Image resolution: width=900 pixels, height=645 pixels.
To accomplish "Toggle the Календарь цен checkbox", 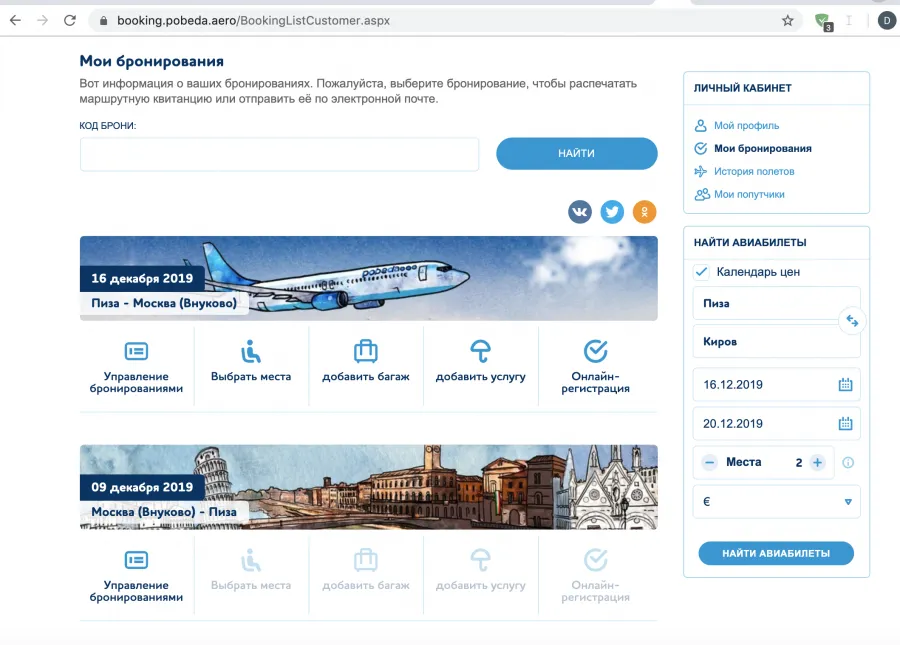I will tap(701, 271).
